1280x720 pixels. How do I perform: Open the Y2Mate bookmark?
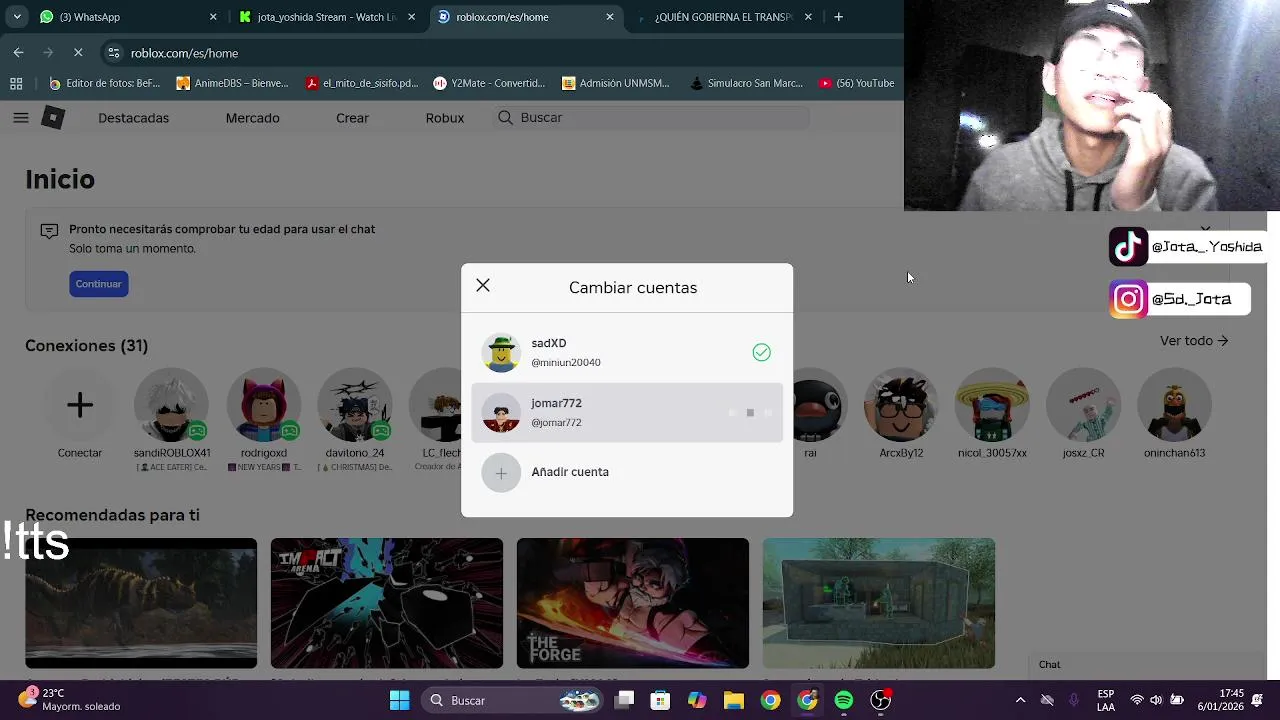[x=490, y=84]
